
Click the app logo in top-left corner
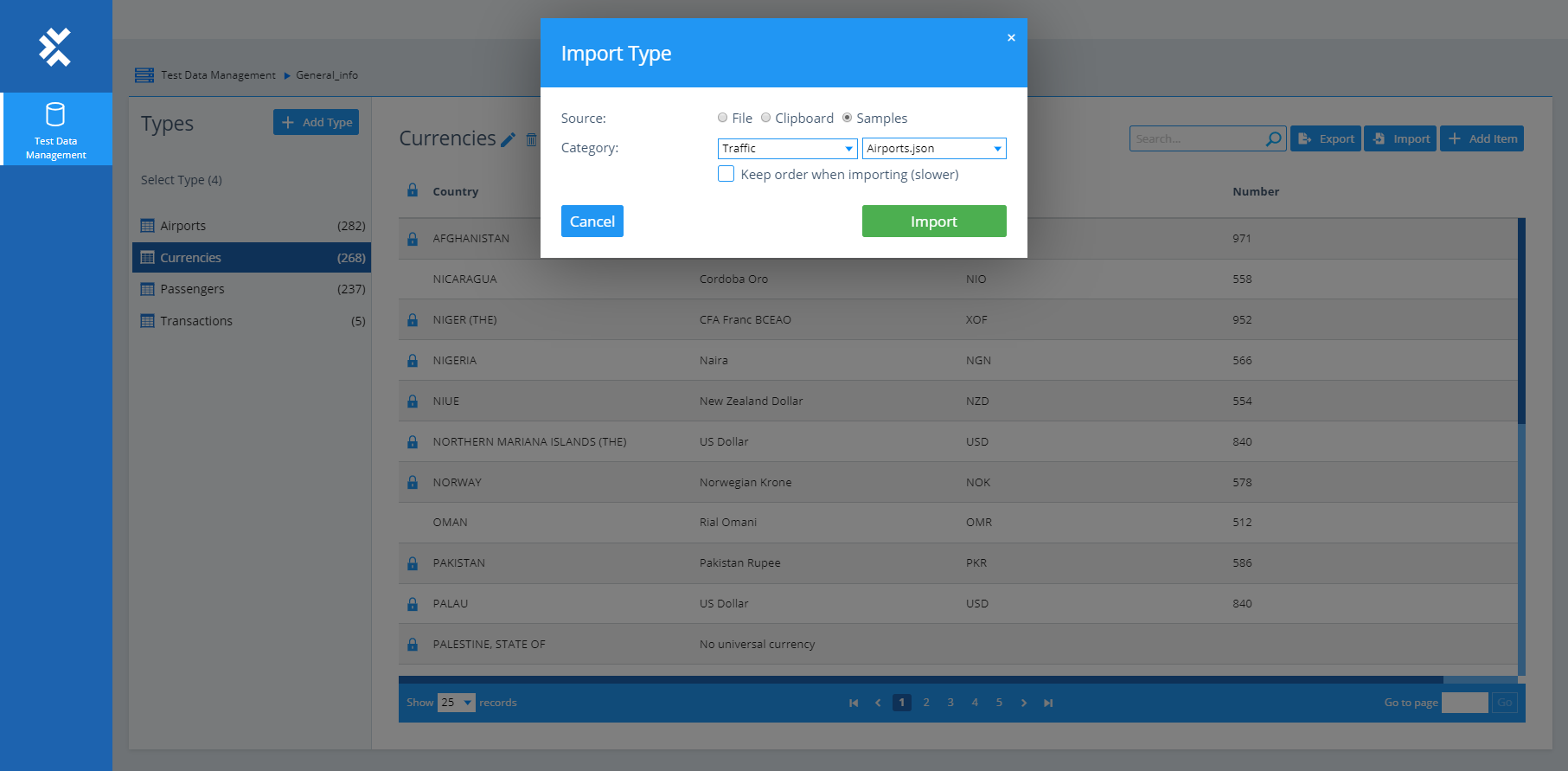55,47
